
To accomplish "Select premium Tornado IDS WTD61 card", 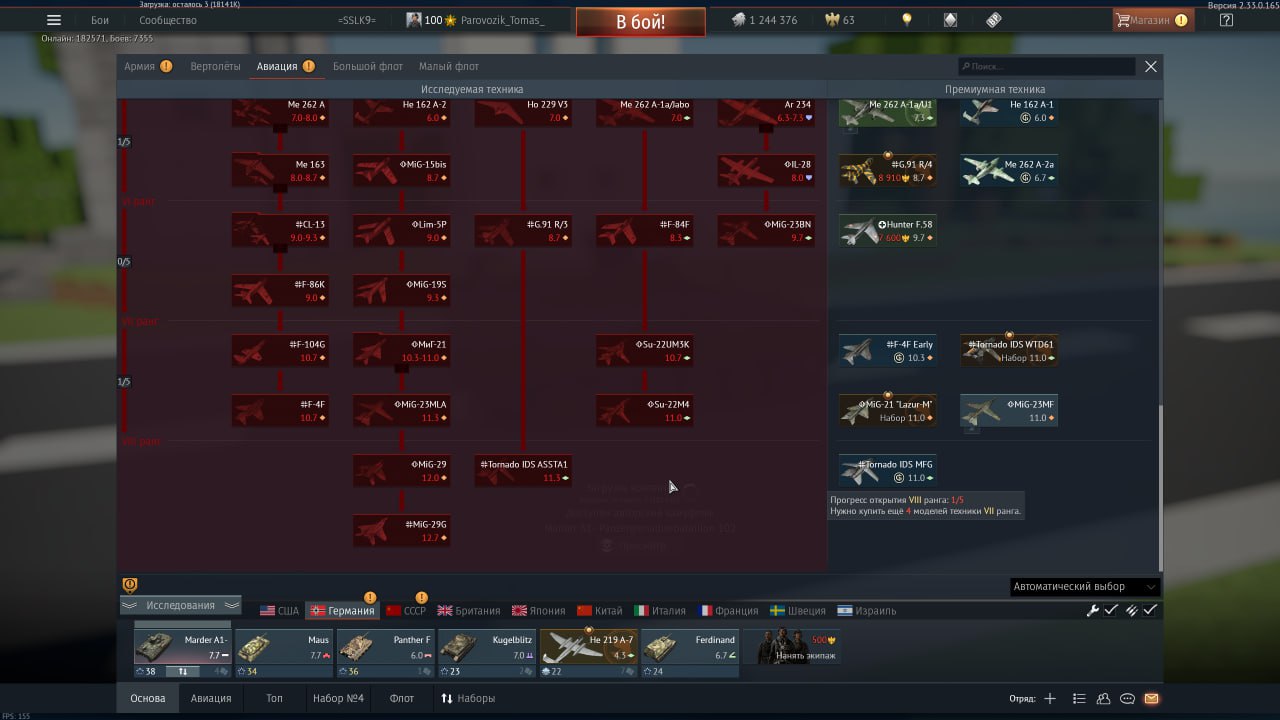I will pos(1009,351).
